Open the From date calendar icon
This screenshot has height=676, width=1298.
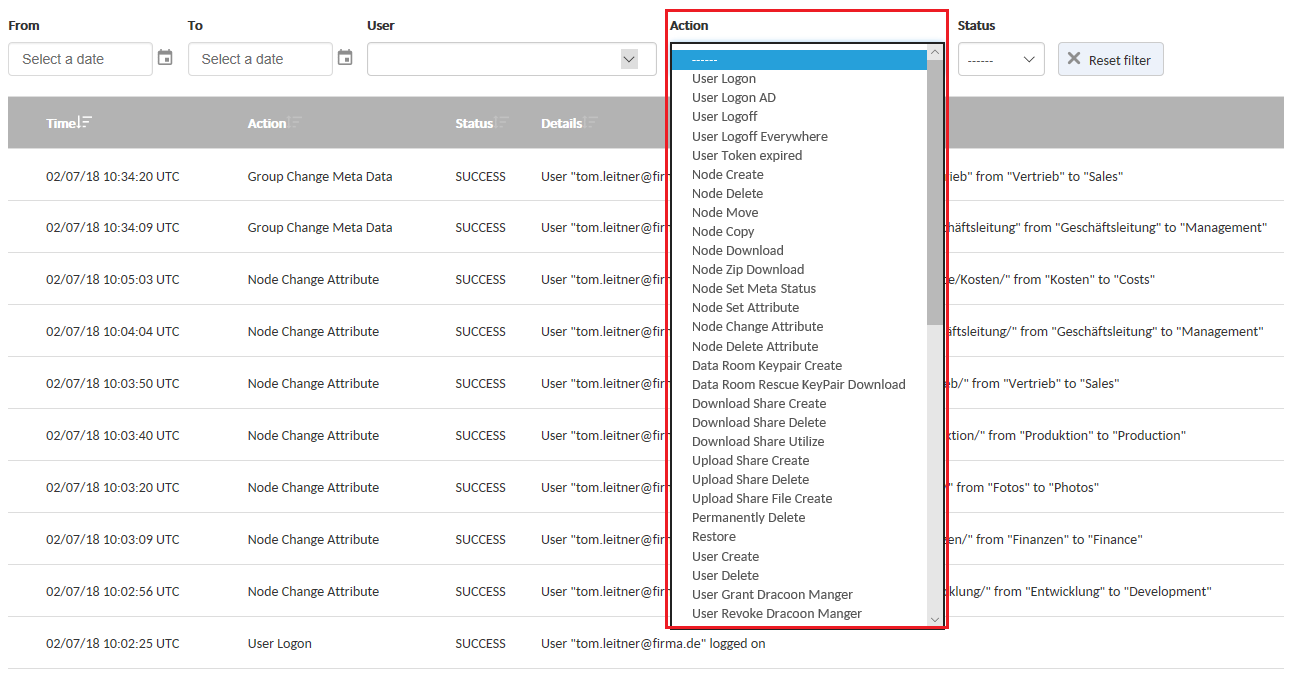(165, 58)
